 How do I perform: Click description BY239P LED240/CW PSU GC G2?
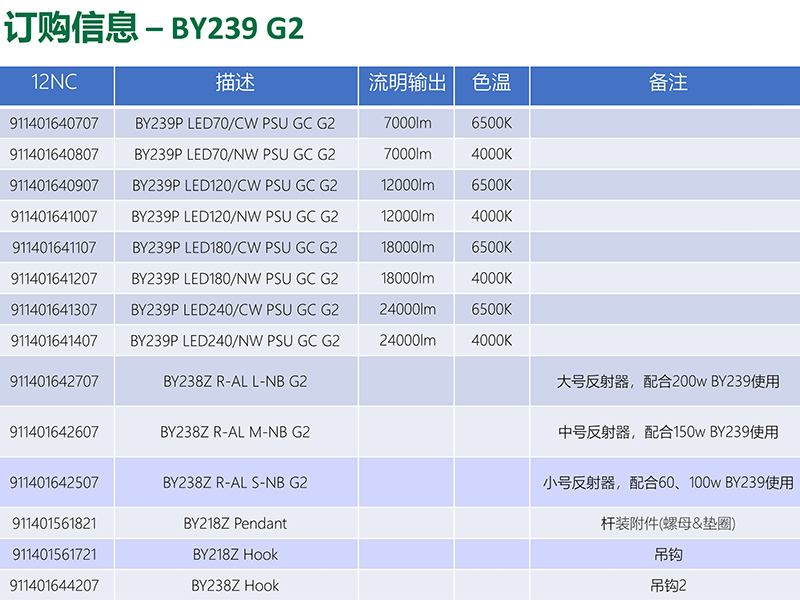click(235, 310)
